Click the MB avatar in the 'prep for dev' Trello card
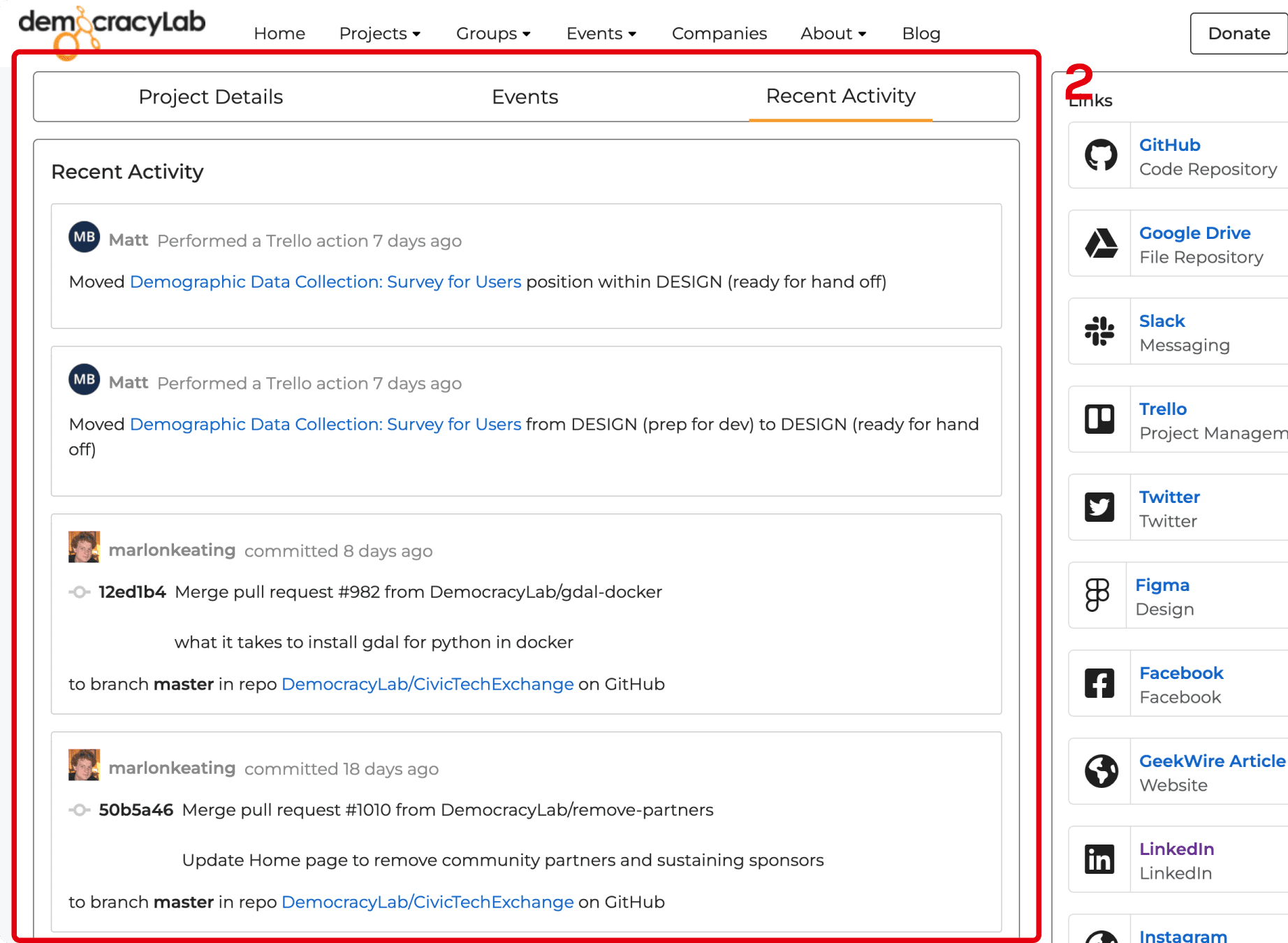Viewport: 1288px width, 943px height. [85, 379]
